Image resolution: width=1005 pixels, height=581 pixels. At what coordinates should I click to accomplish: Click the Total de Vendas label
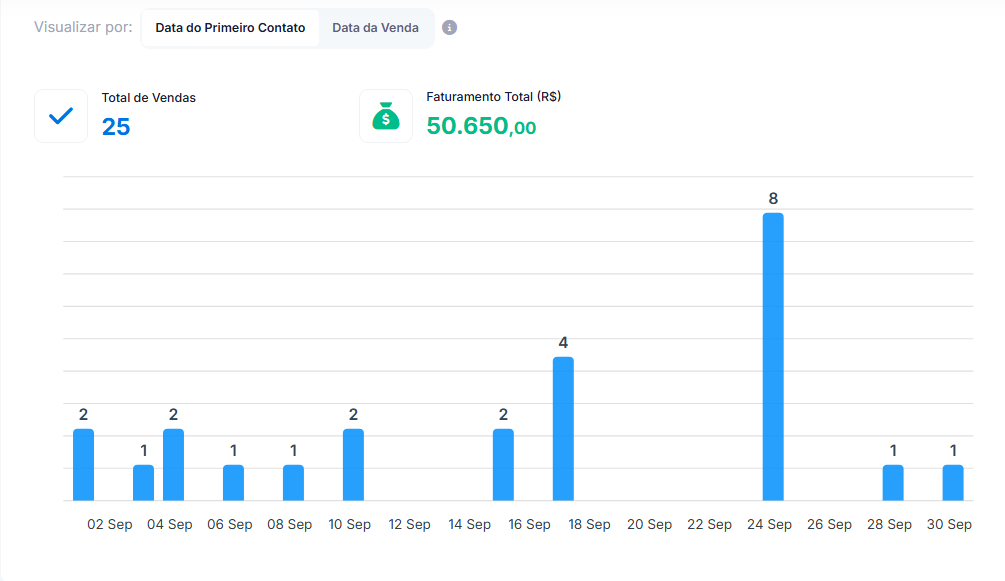[149, 97]
